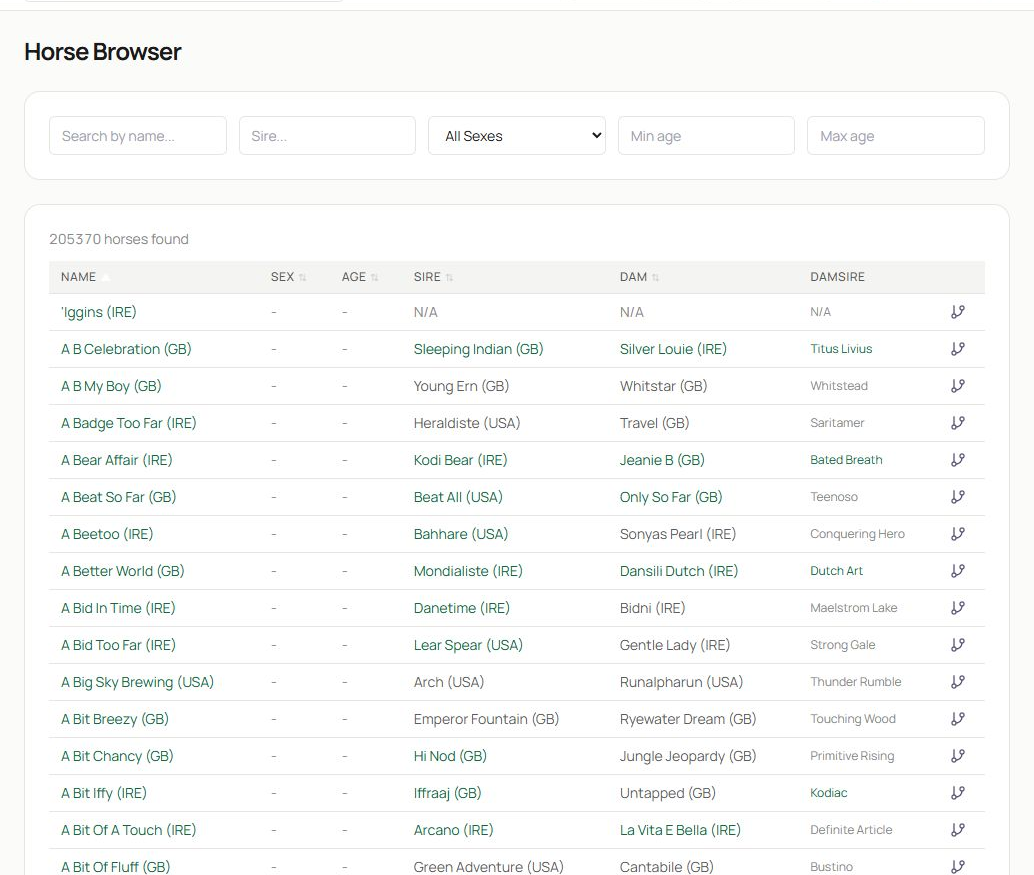Open sire Sleeping Indian (GB)
This screenshot has height=875, width=1034.
[x=478, y=349]
